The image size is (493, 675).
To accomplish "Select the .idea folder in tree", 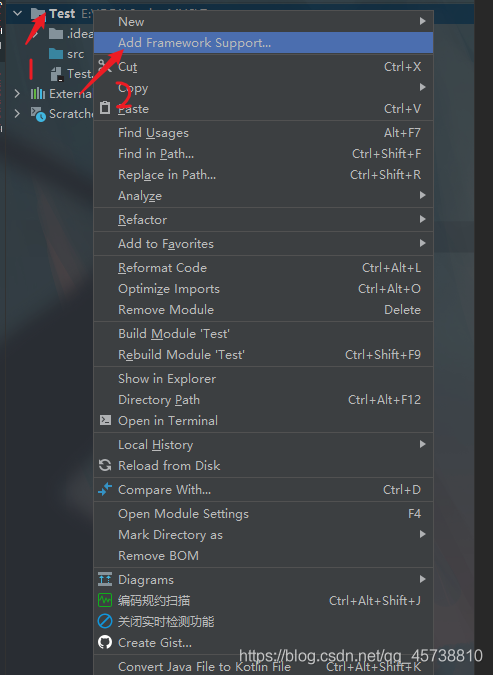I will coord(71,34).
